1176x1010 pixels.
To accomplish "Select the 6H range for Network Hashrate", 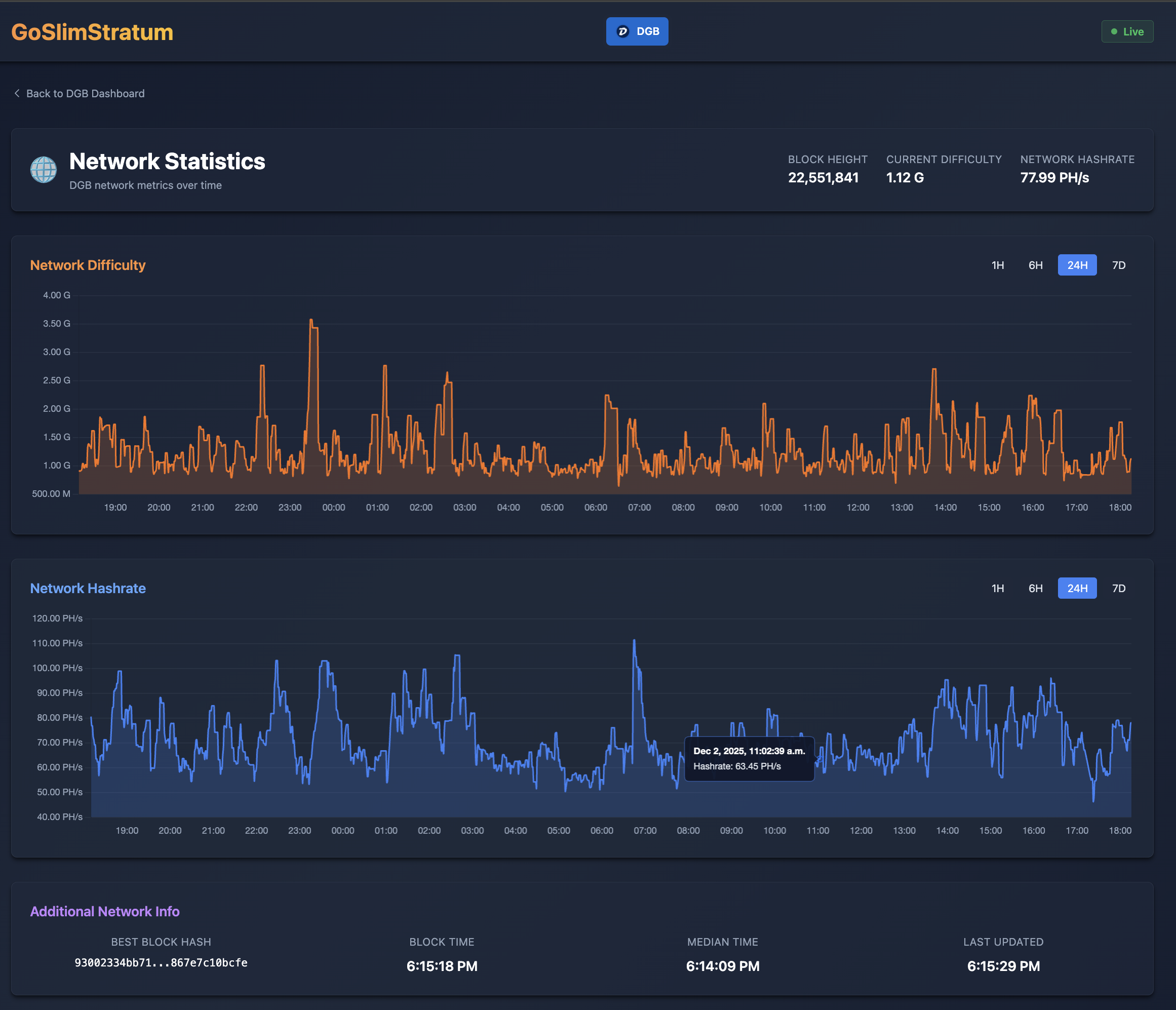I will tap(1035, 588).
